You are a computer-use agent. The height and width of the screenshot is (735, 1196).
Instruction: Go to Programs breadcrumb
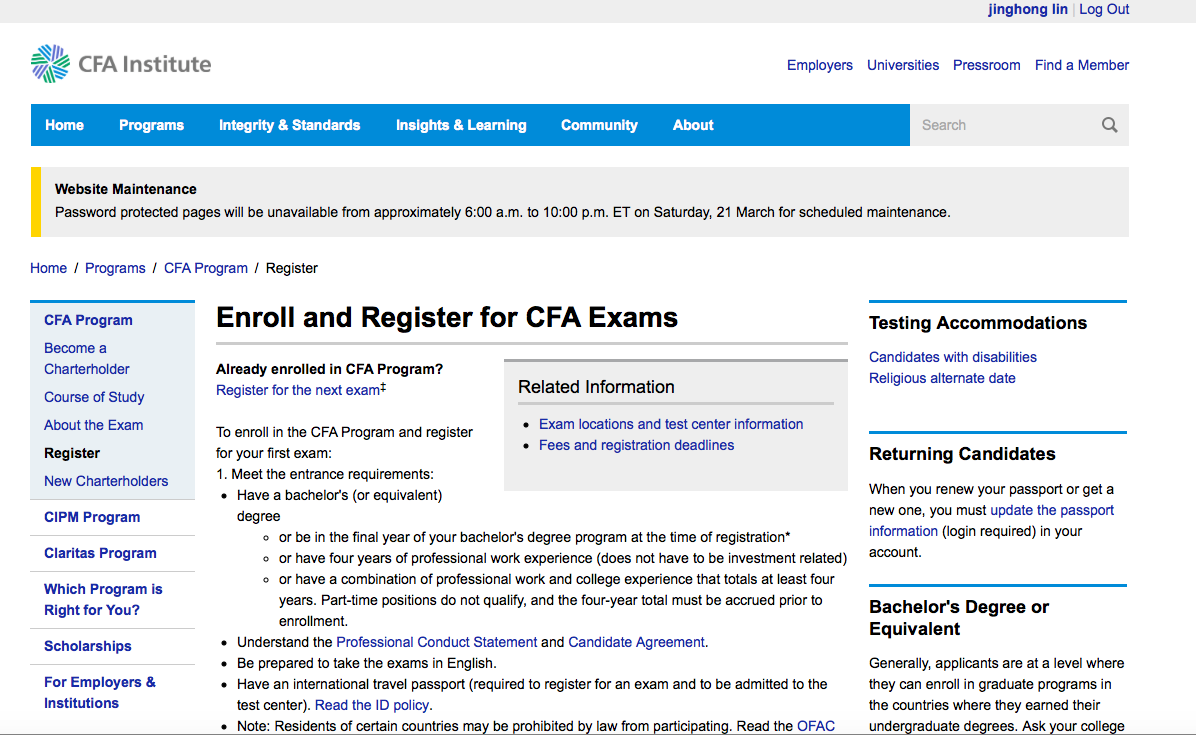point(114,268)
